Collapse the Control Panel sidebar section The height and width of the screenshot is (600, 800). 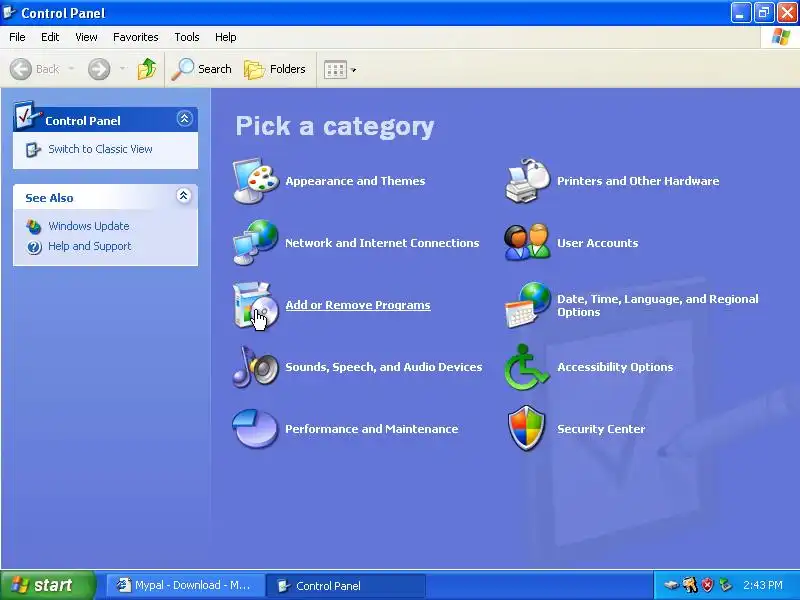(x=184, y=119)
